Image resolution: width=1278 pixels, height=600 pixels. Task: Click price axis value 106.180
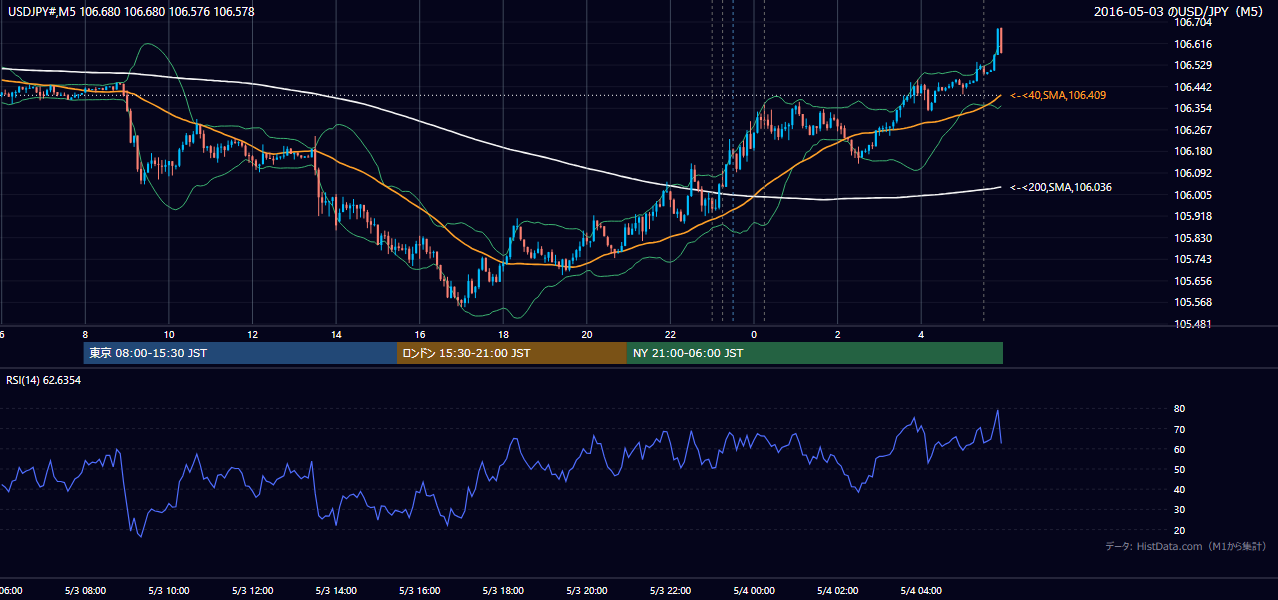coord(1194,151)
